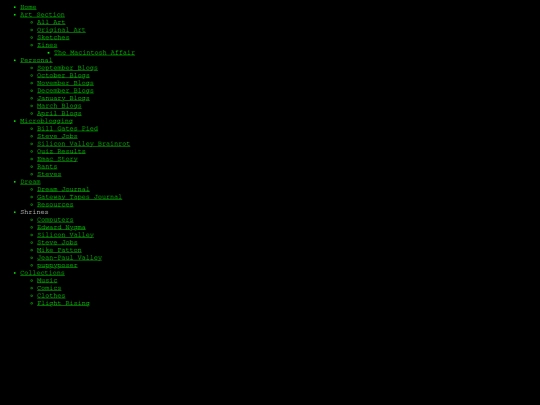Open the Gateway Tapes Journal link
The width and height of the screenshot is (540, 405).
pos(80,197)
